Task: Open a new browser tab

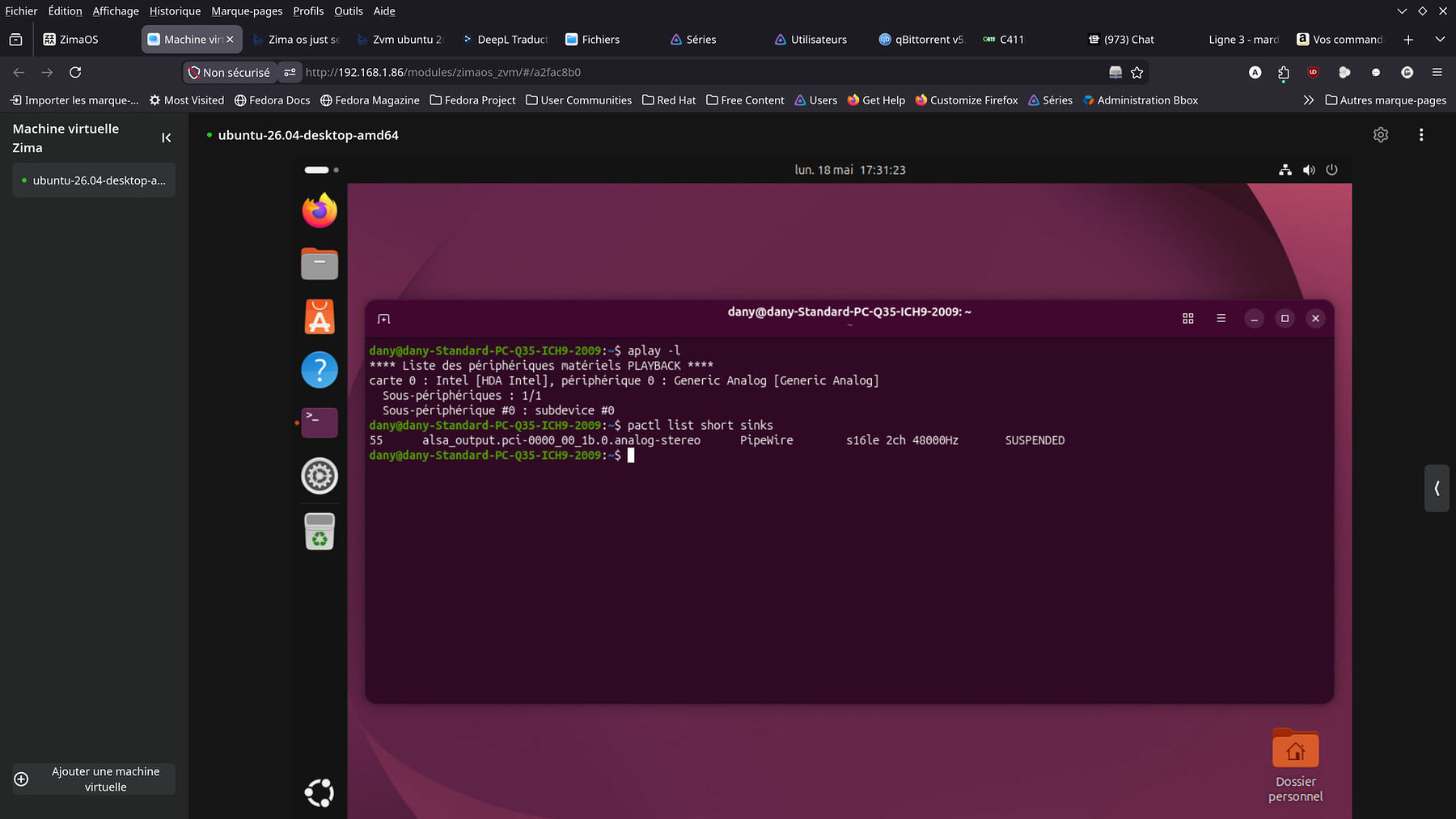Action: pyautogui.click(x=1408, y=39)
